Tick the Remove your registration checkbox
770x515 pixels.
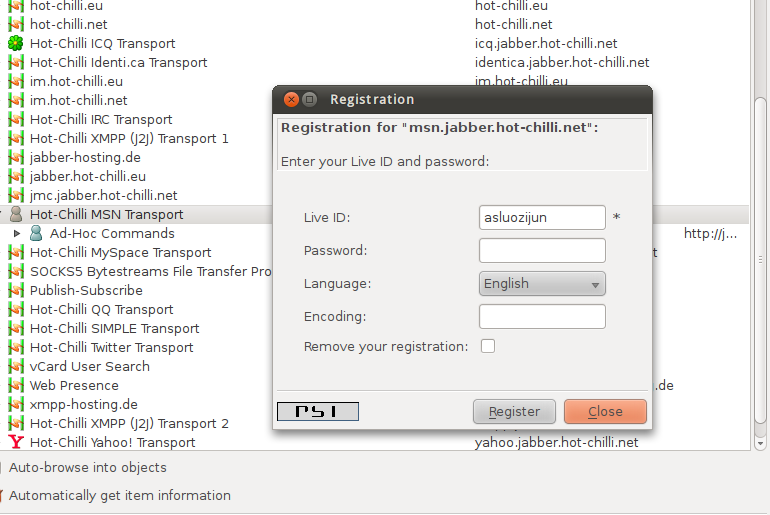(x=488, y=346)
